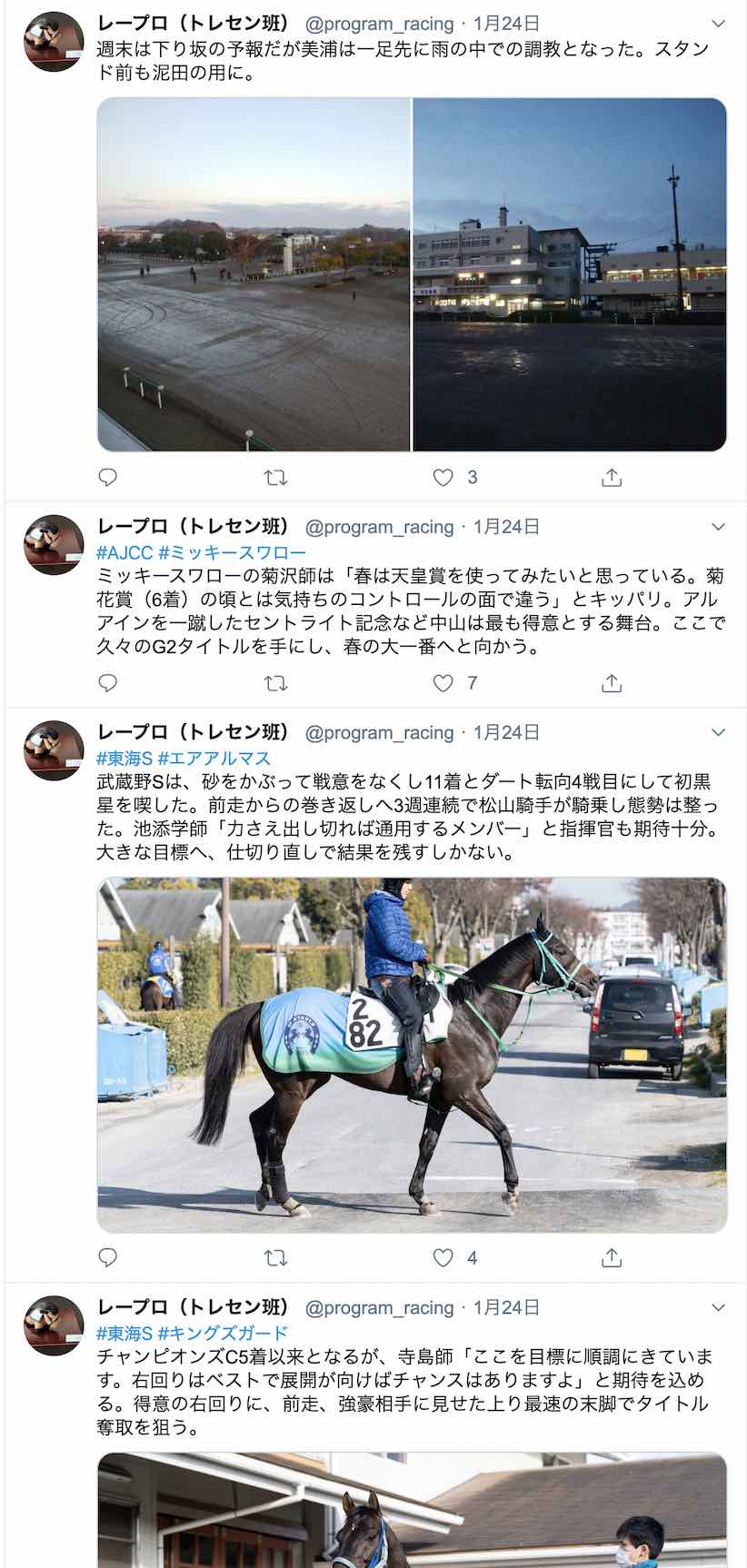
Task: Reply to the #エアアルマス horse tweet
Action: pos(107,1257)
